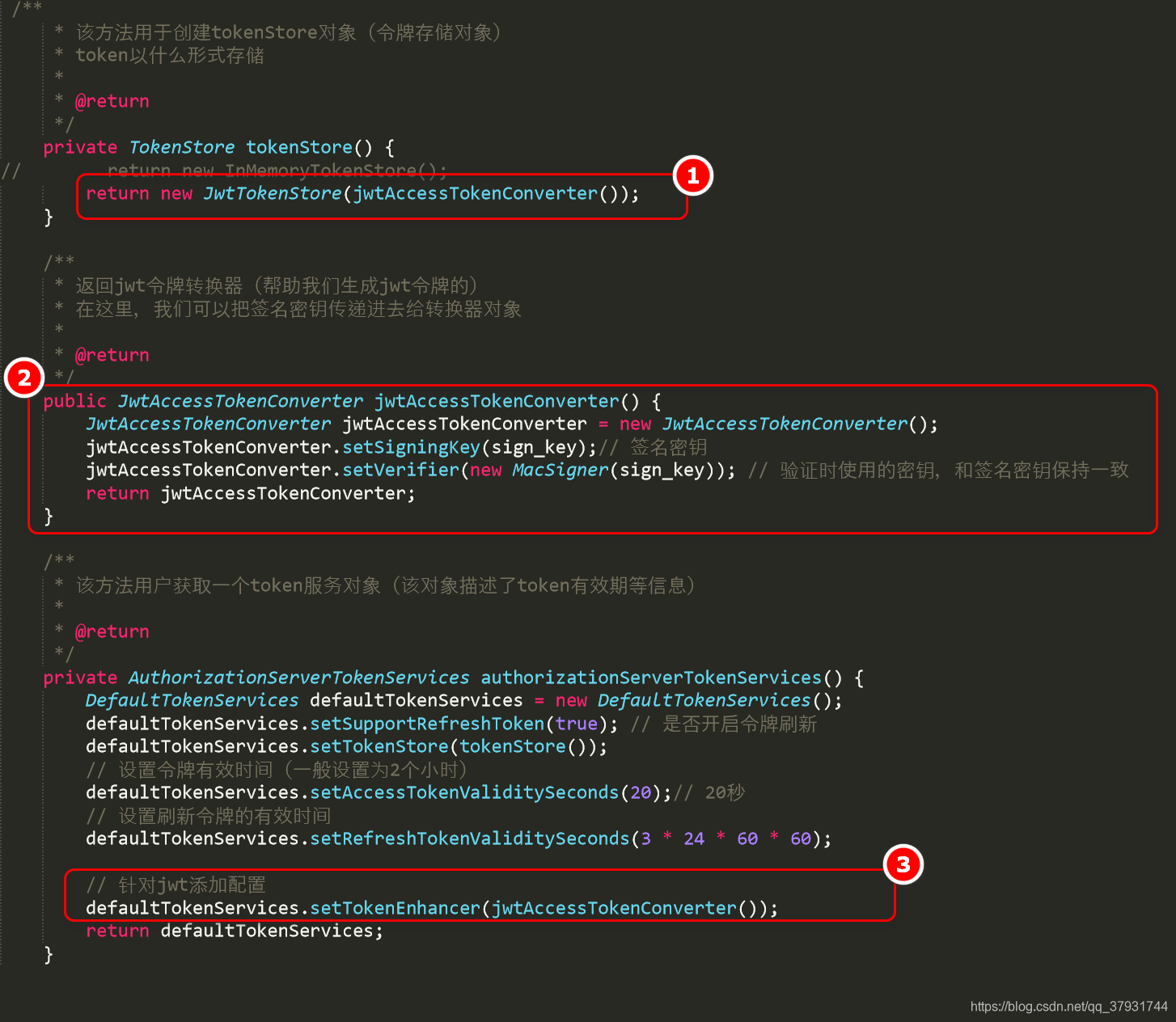This screenshot has height=1022, width=1176.
Task: Click the comment "// 针对jwt添加配置"
Action: [x=176, y=885]
